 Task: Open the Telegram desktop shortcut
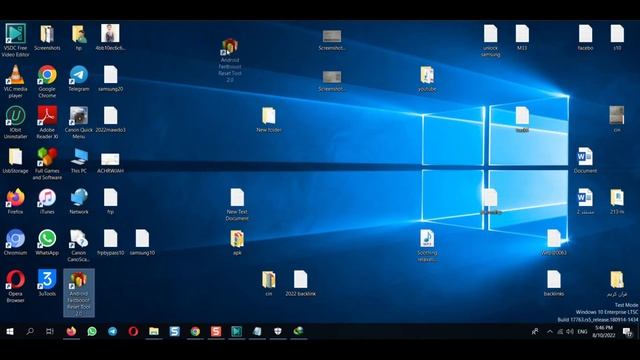(x=79, y=78)
